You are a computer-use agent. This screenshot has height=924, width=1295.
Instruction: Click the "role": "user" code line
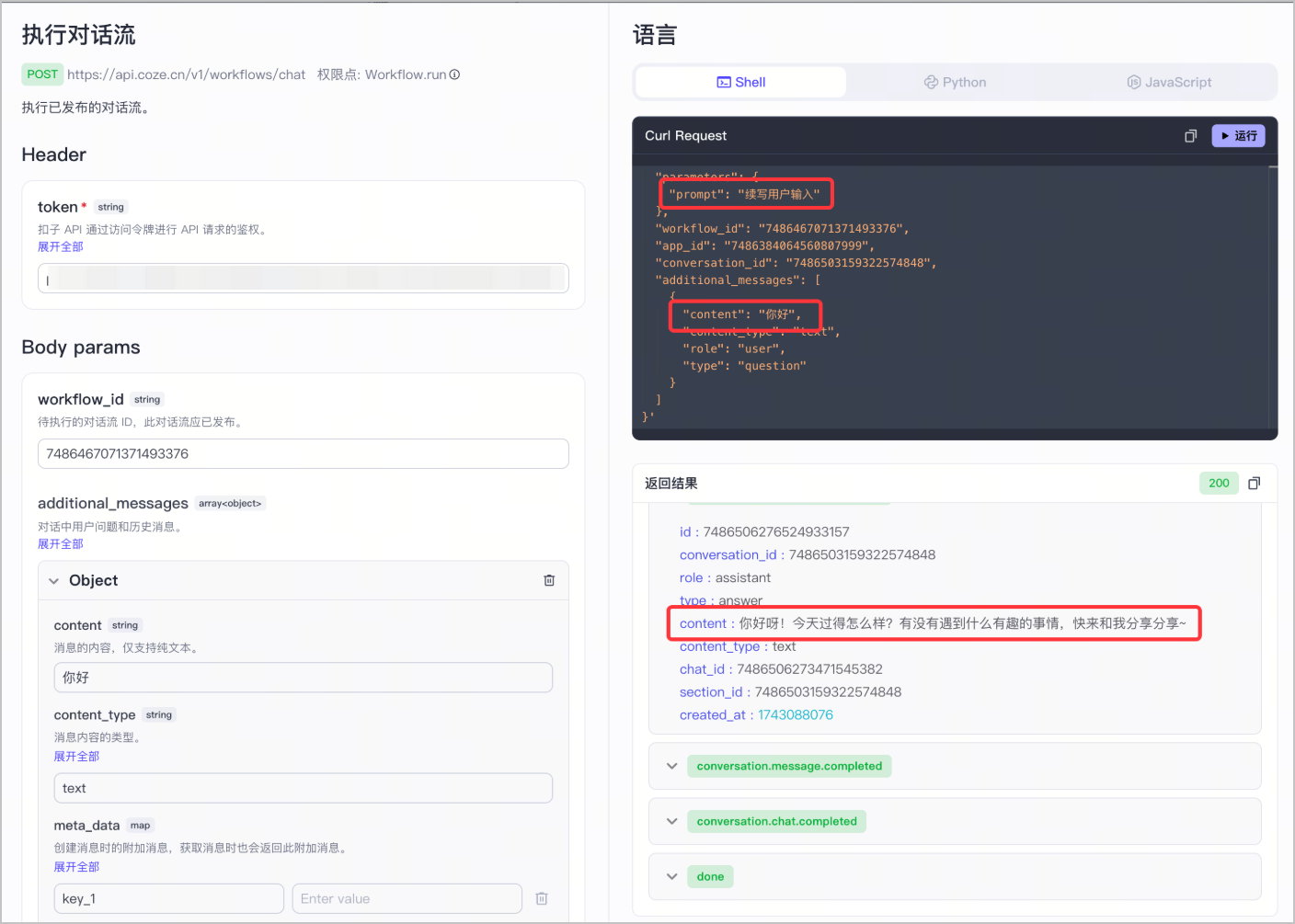point(733,348)
